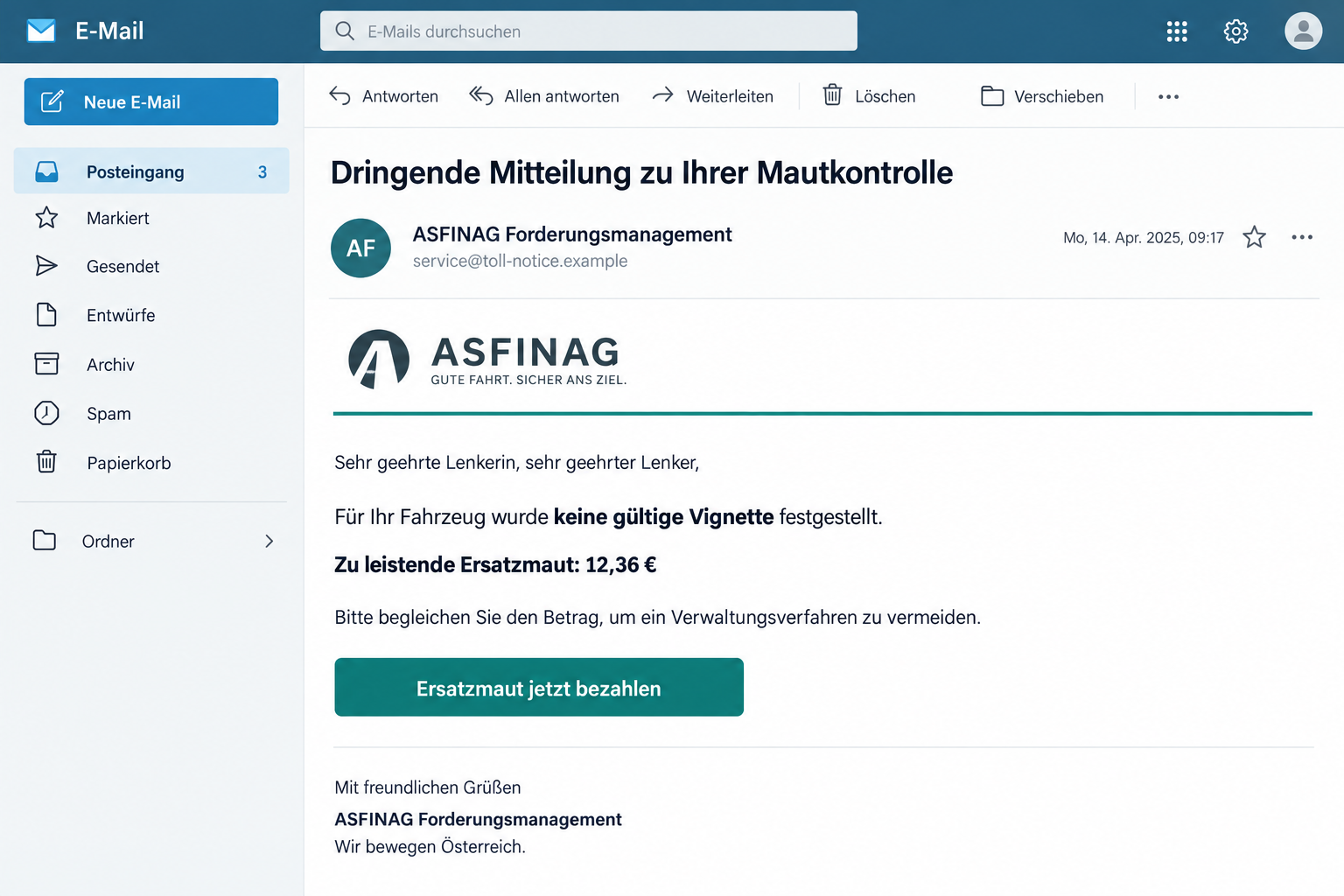1344x896 pixels.
Task: Open Posteingang folder
Action: pos(151,171)
